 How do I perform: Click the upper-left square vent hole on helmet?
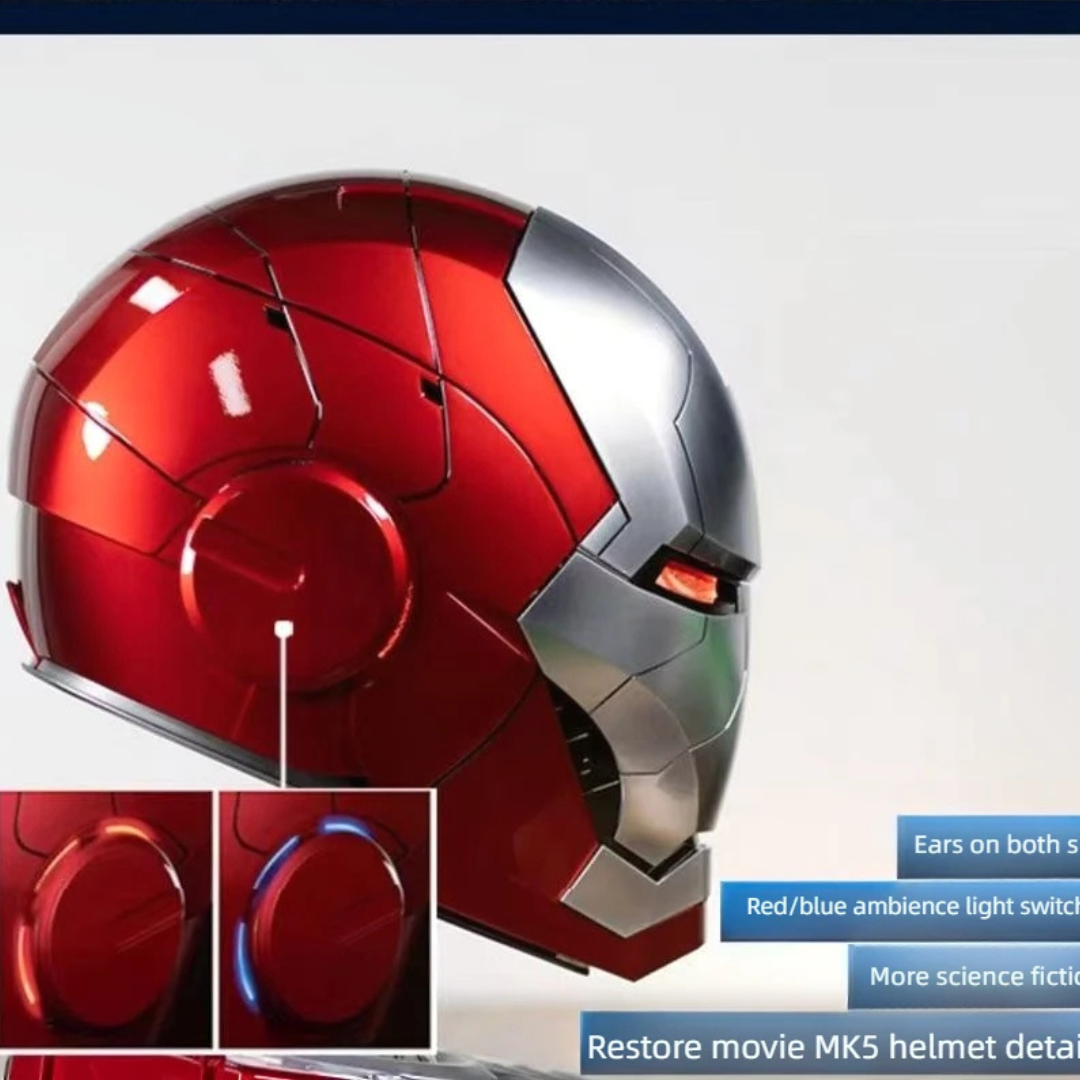pos(277,319)
